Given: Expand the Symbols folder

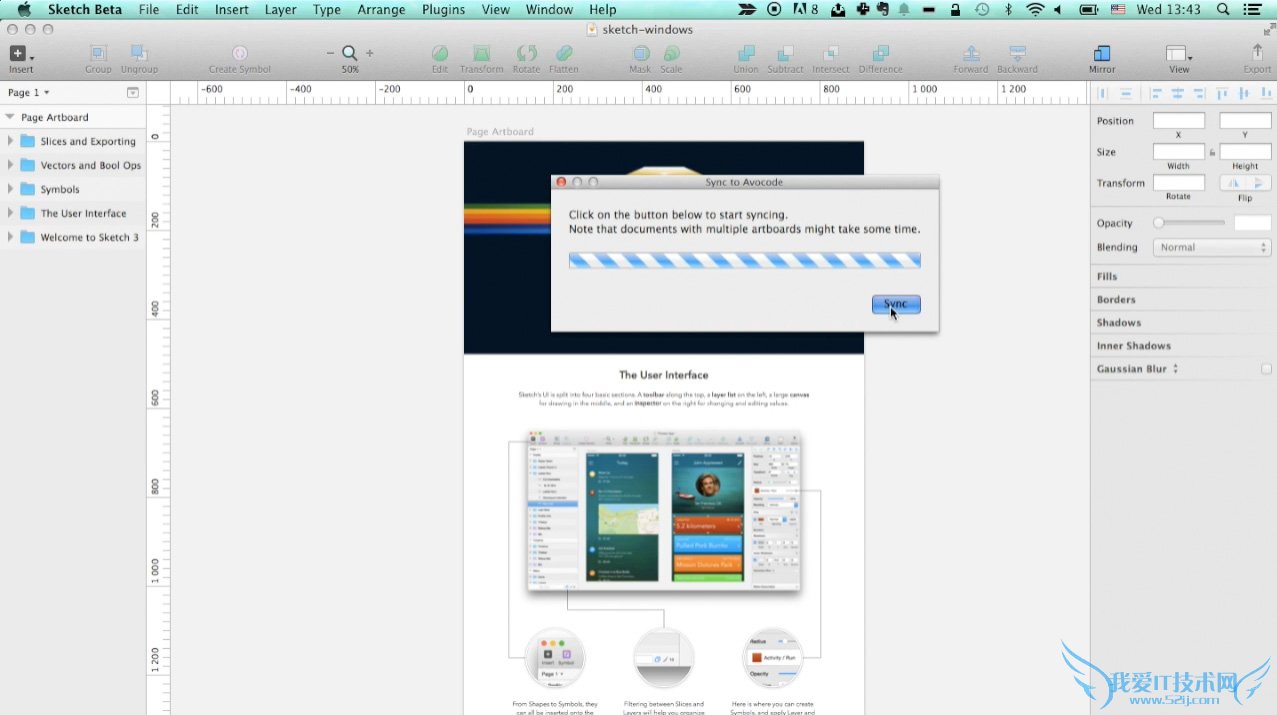Looking at the screenshot, I should [10, 189].
